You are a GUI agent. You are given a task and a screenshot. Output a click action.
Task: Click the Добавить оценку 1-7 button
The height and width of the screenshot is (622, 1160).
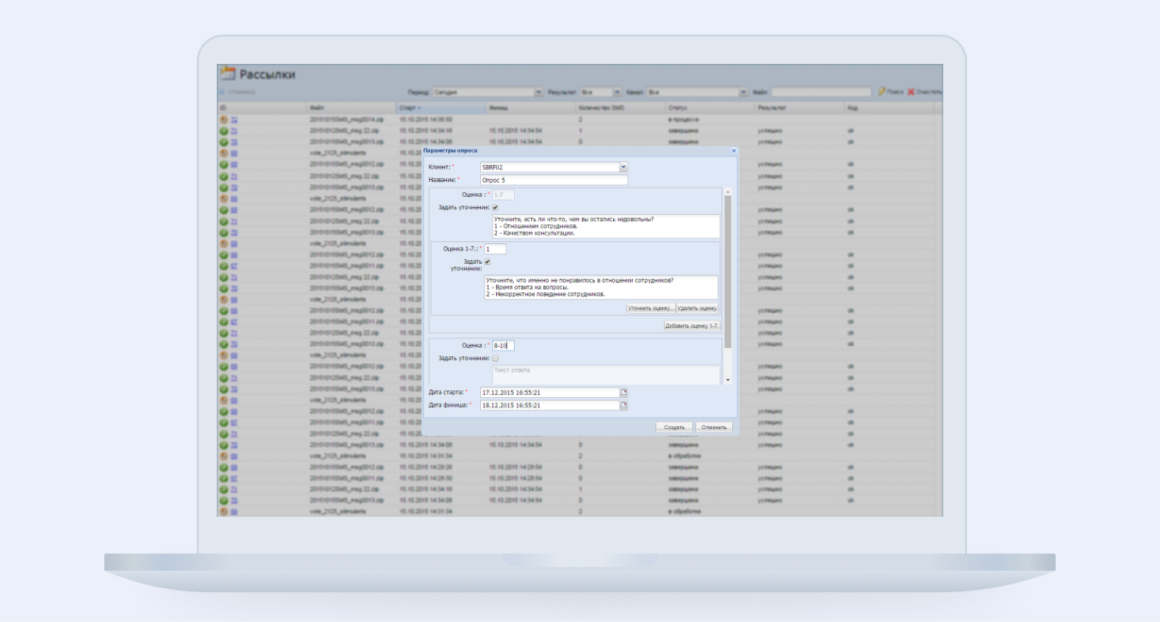pos(691,326)
